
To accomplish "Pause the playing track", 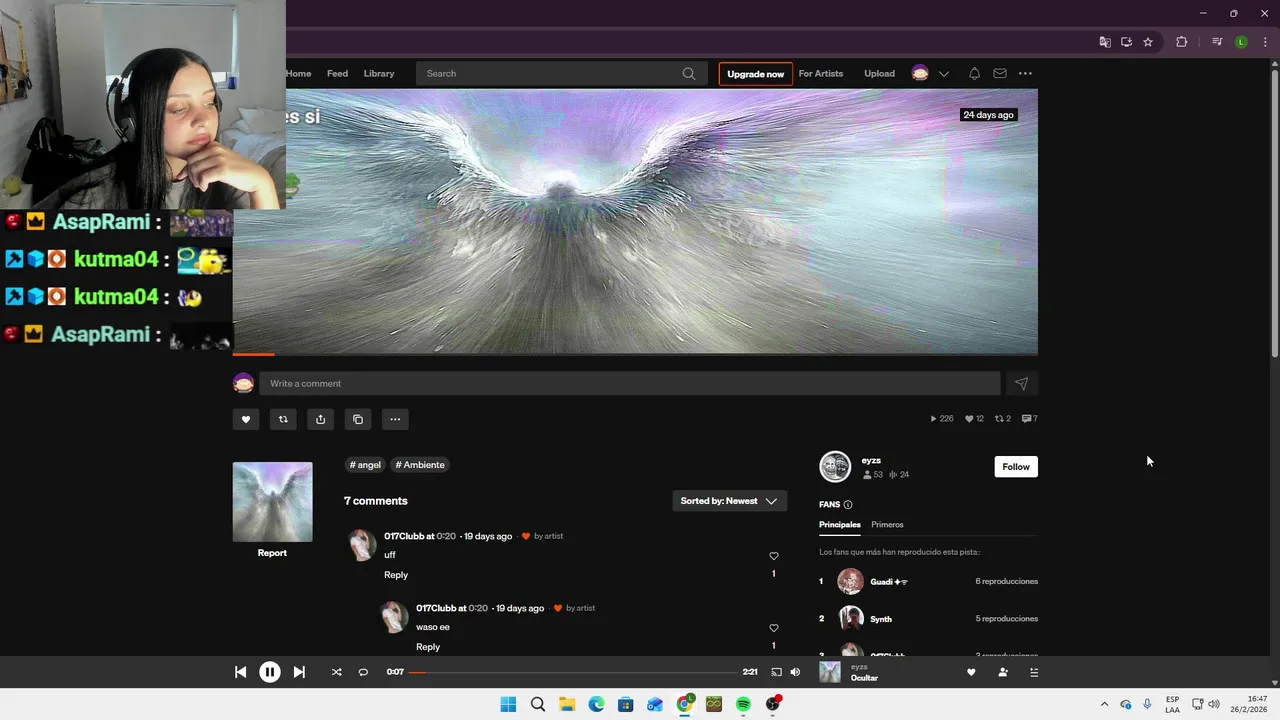I will click(270, 672).
